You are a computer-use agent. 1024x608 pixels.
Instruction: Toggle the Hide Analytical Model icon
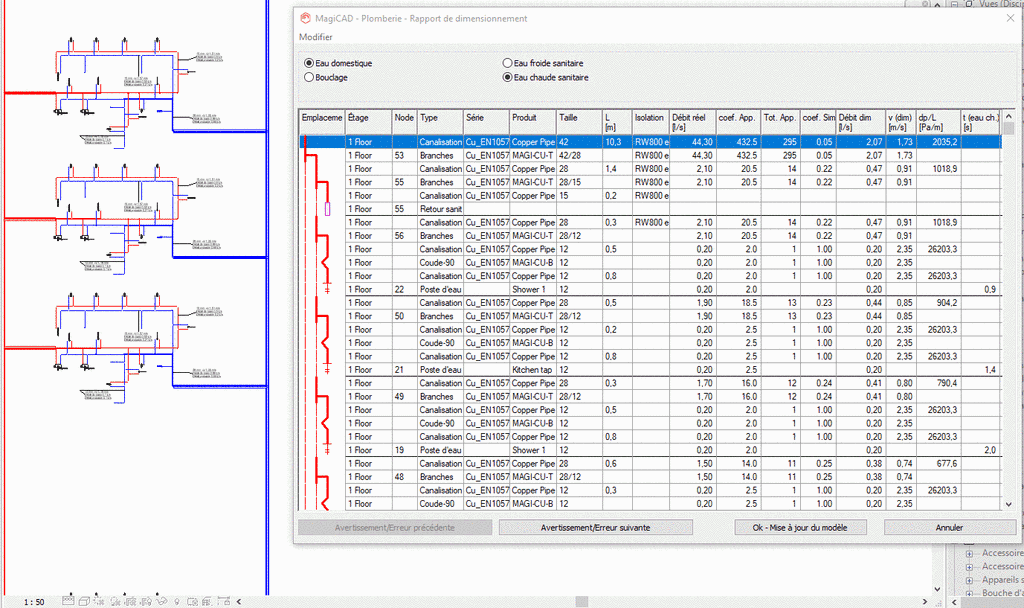coord(208,601)
